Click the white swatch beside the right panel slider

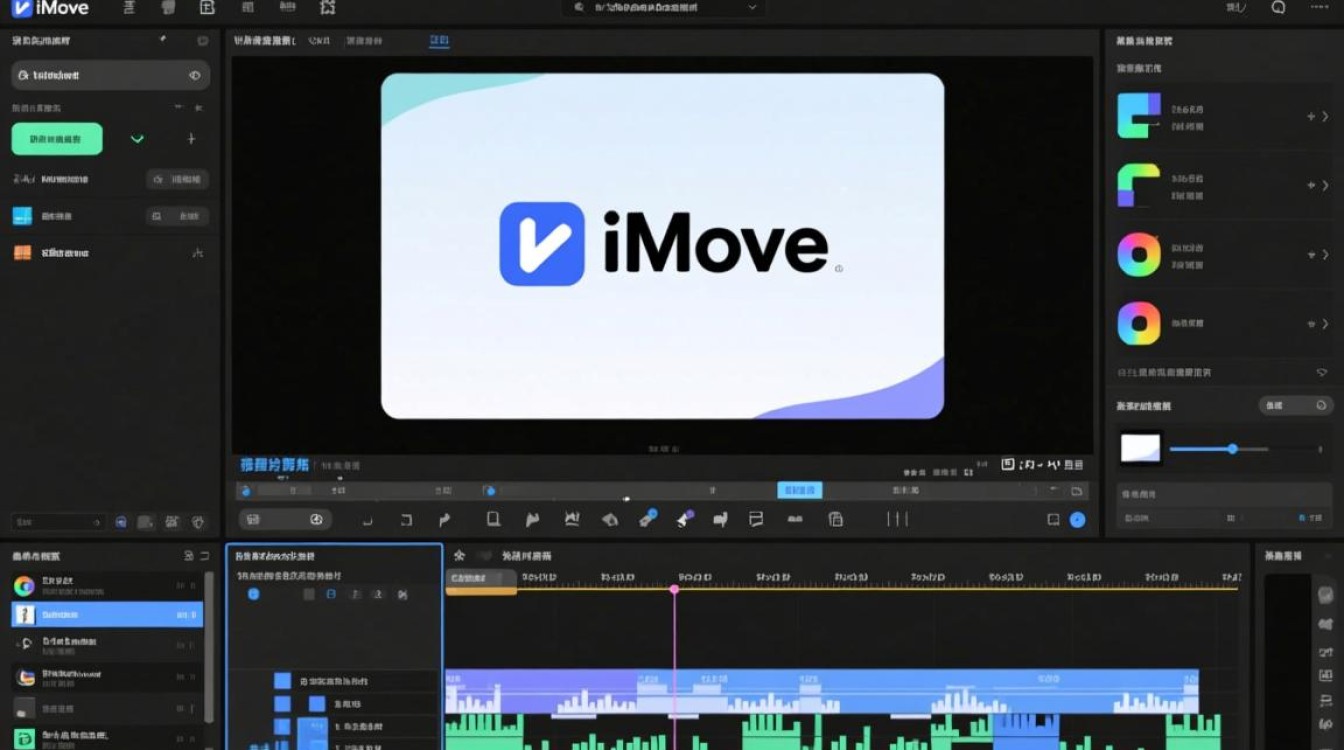pos(1140,447)
